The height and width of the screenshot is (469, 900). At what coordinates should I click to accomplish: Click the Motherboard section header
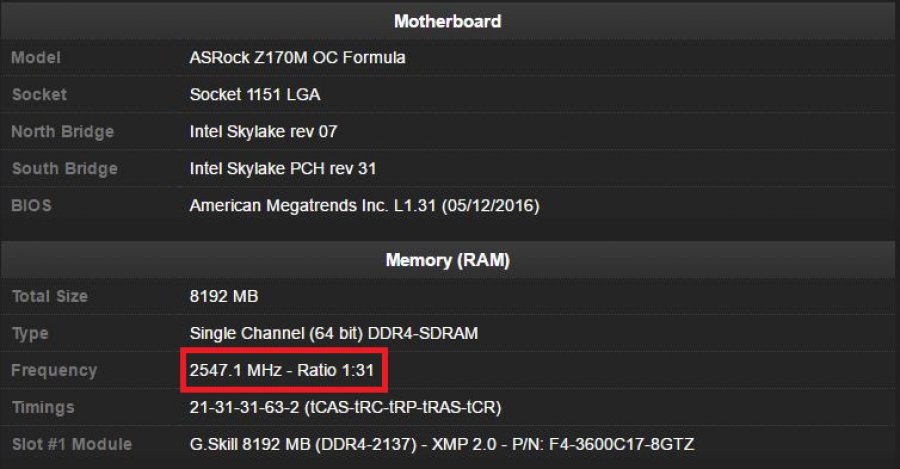tap(447, 21)
